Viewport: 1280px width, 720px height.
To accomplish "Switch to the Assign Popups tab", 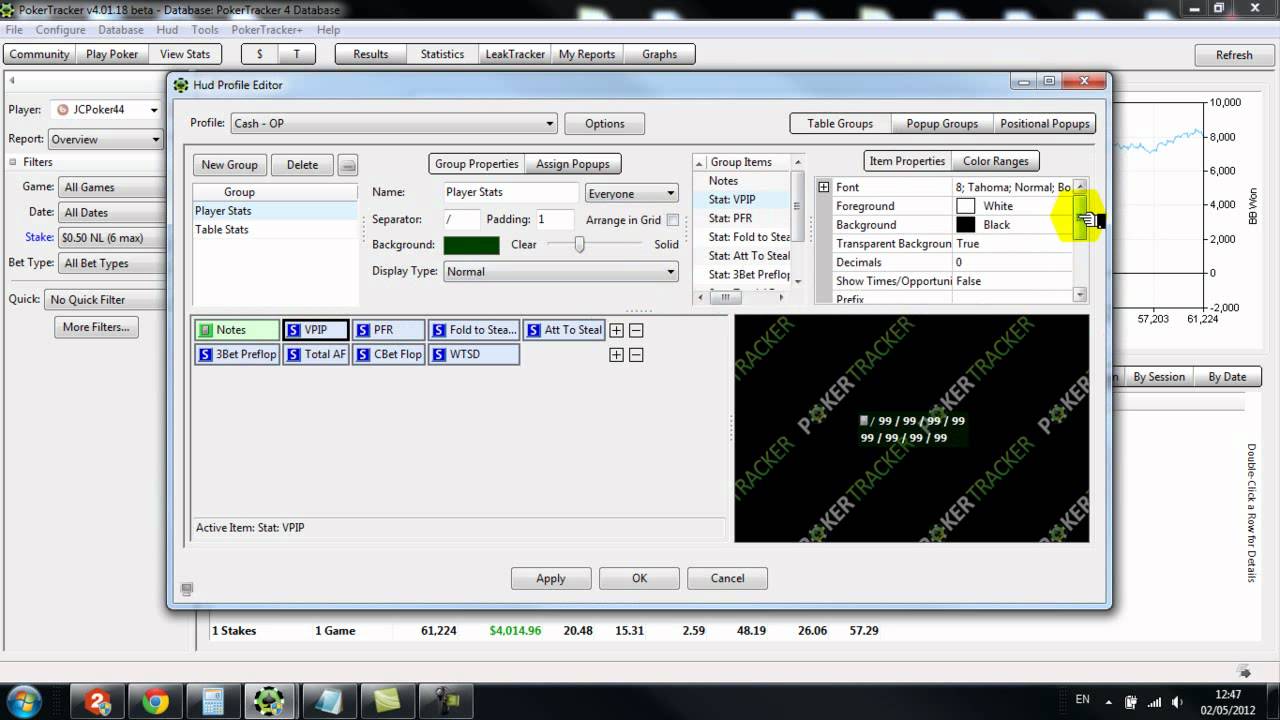I will [573, 164].
